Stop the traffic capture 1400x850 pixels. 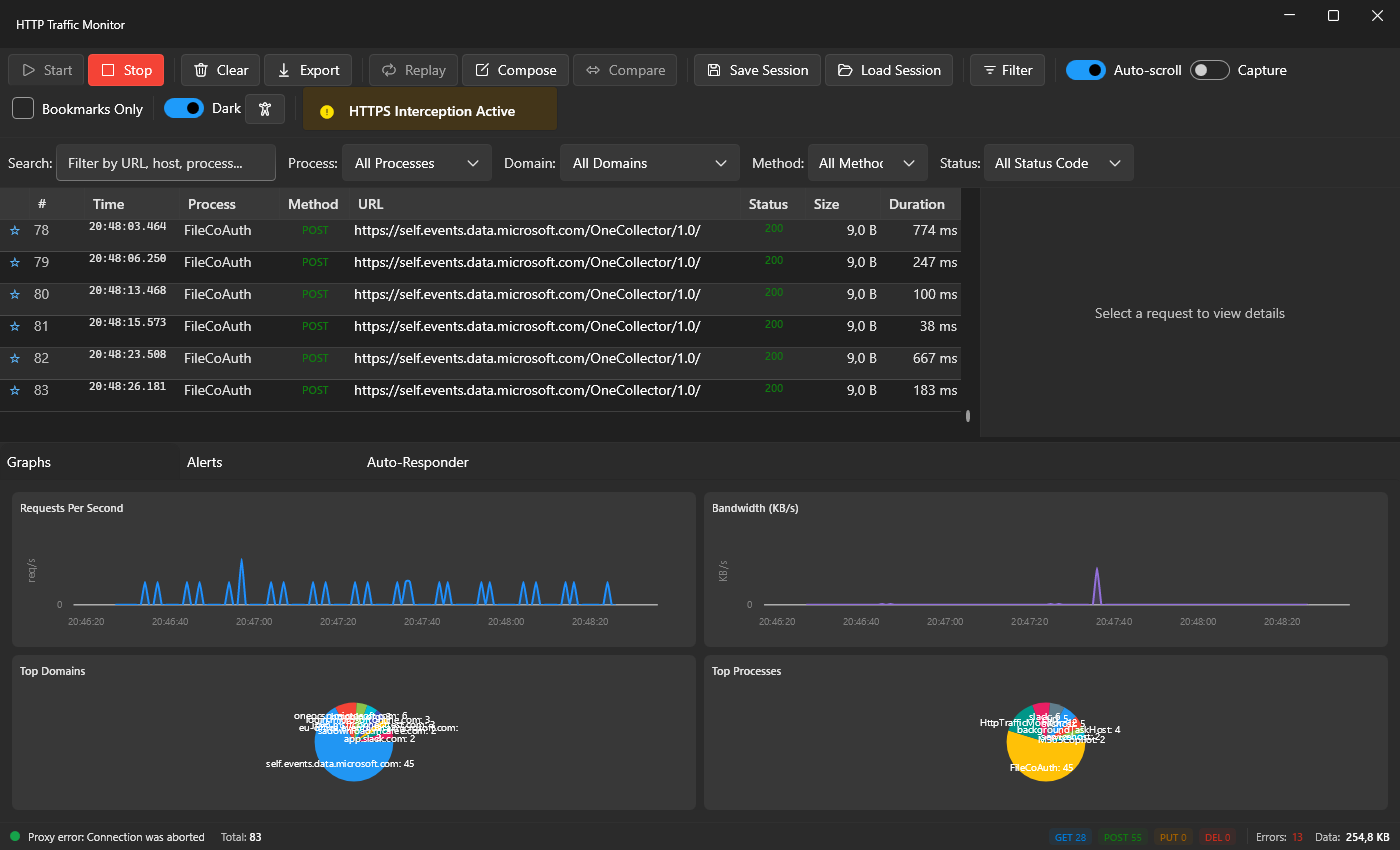point(126,70)
